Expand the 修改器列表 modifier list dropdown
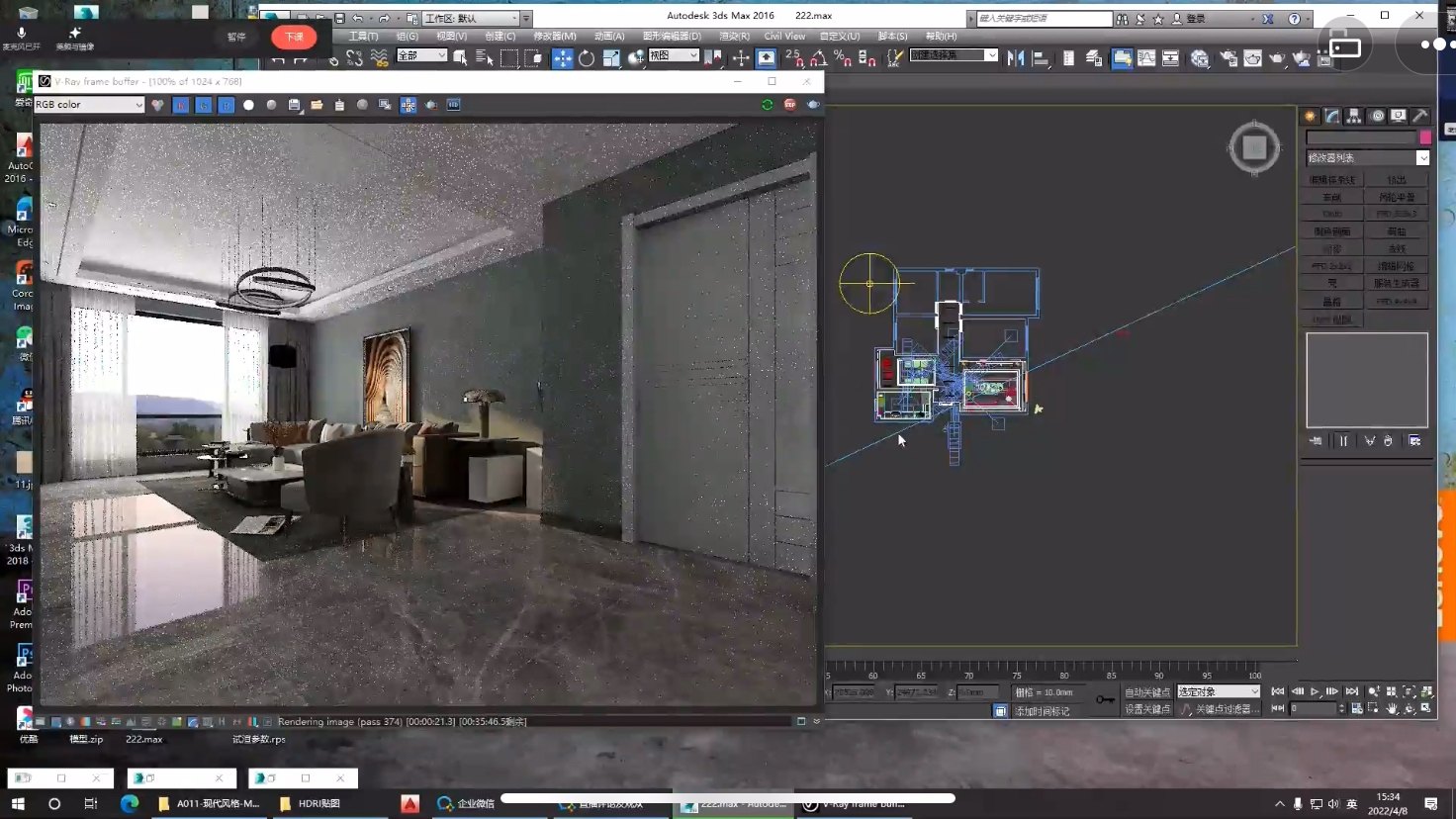Viewport: 1456px width, 819px height. 1422,158
